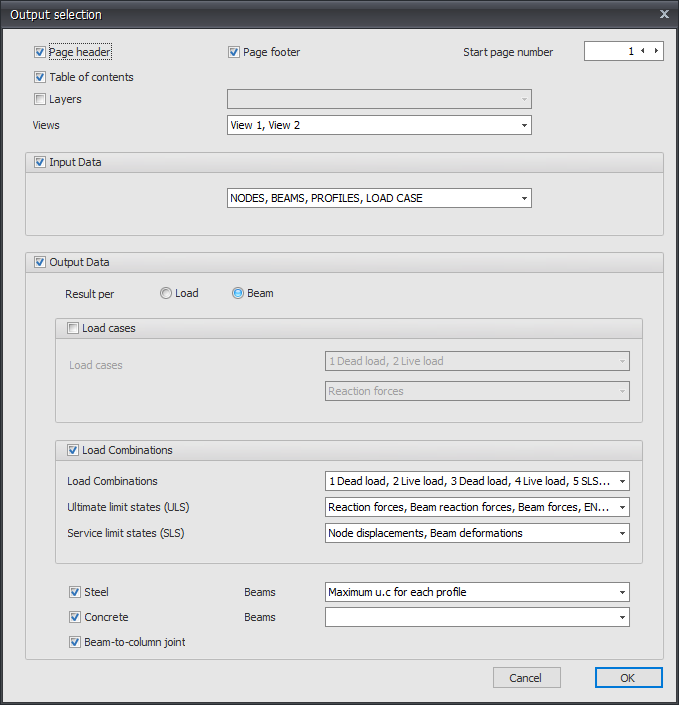Click the 'Beams' label next to Concrete
The height and width of the screenshot is (705, 679).
click(x=260, y=617)
